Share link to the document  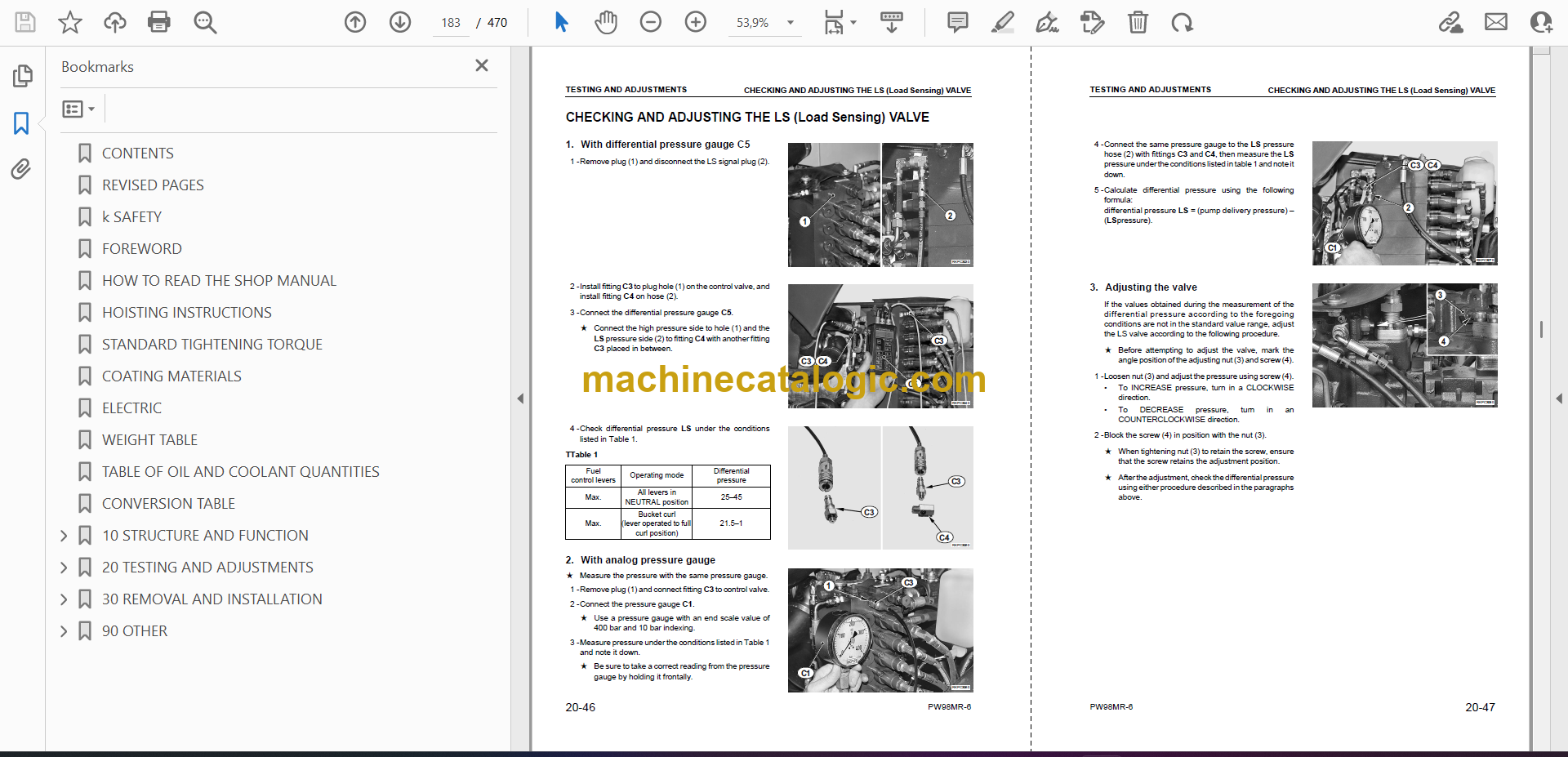[x=1451, y=22]
